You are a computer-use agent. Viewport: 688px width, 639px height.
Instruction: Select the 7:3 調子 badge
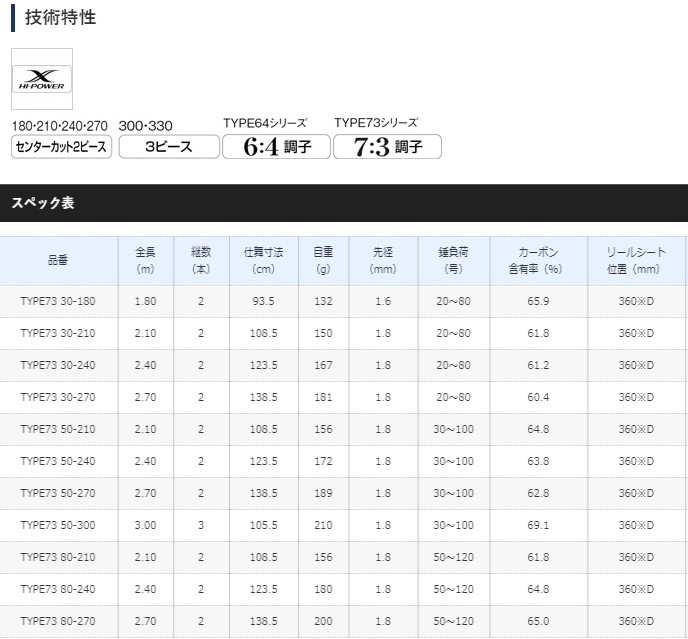tap(385, 147)
